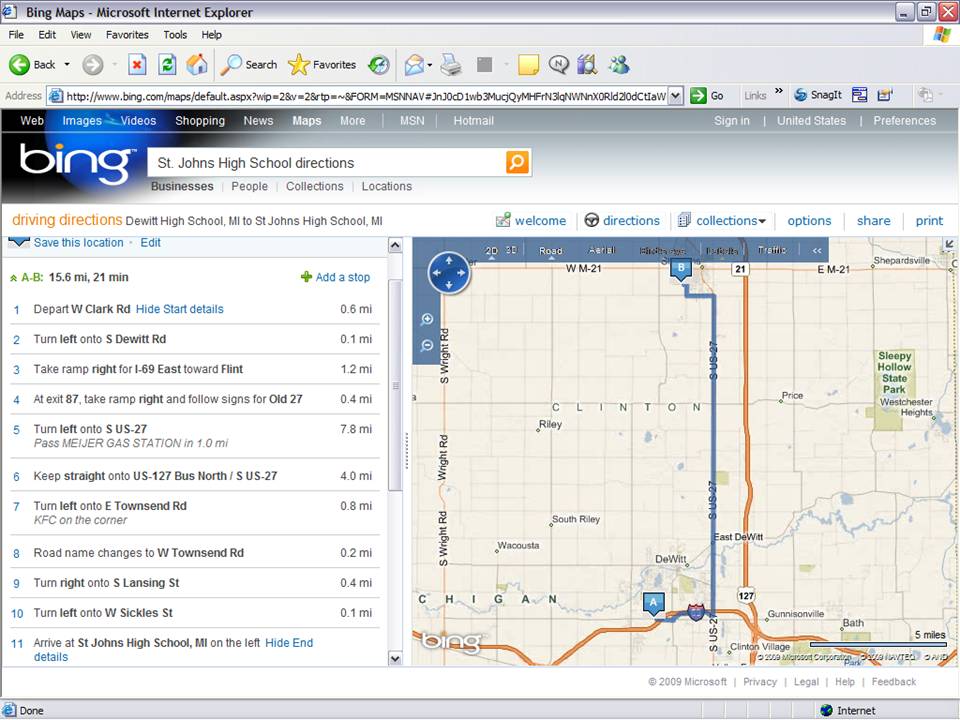960x720 pixels.
Task: Click the Research books toolbar icon
Action: (x=587, y=64)
